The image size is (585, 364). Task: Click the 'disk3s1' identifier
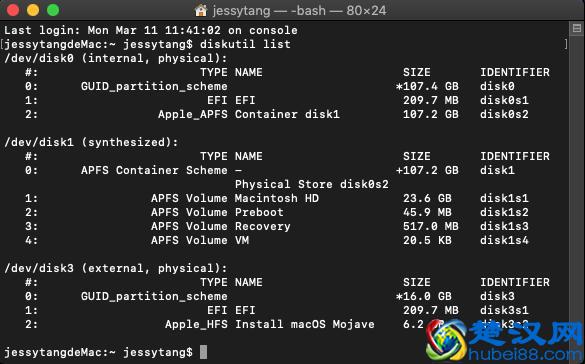click(x=504, y=310)
